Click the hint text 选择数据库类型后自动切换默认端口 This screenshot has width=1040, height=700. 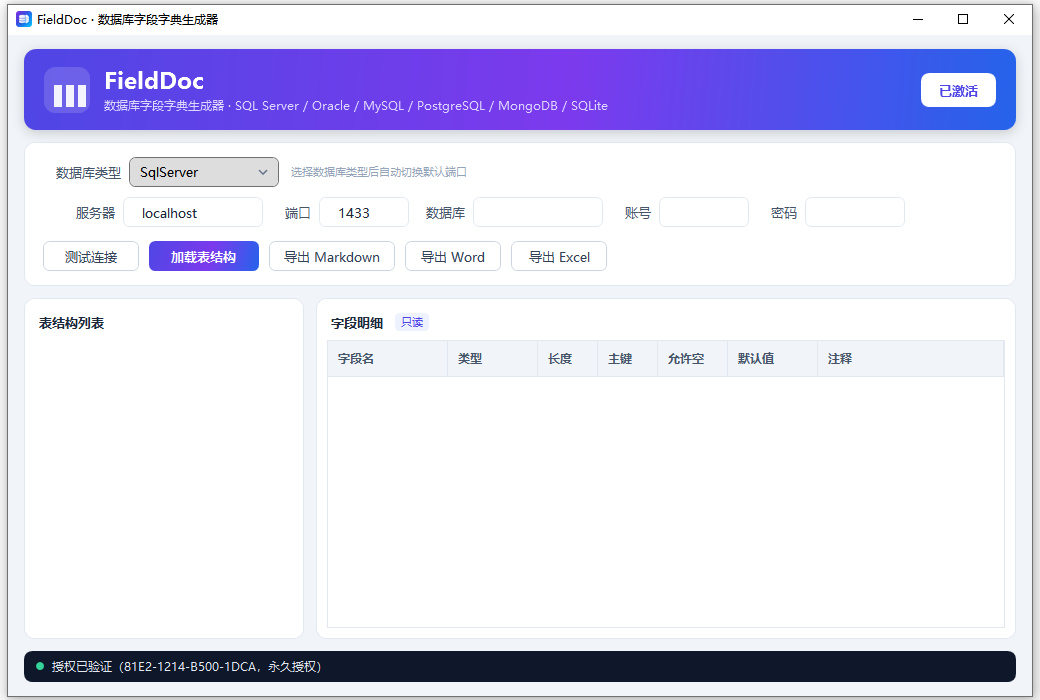pyautogui.click(x=379, y=172)
